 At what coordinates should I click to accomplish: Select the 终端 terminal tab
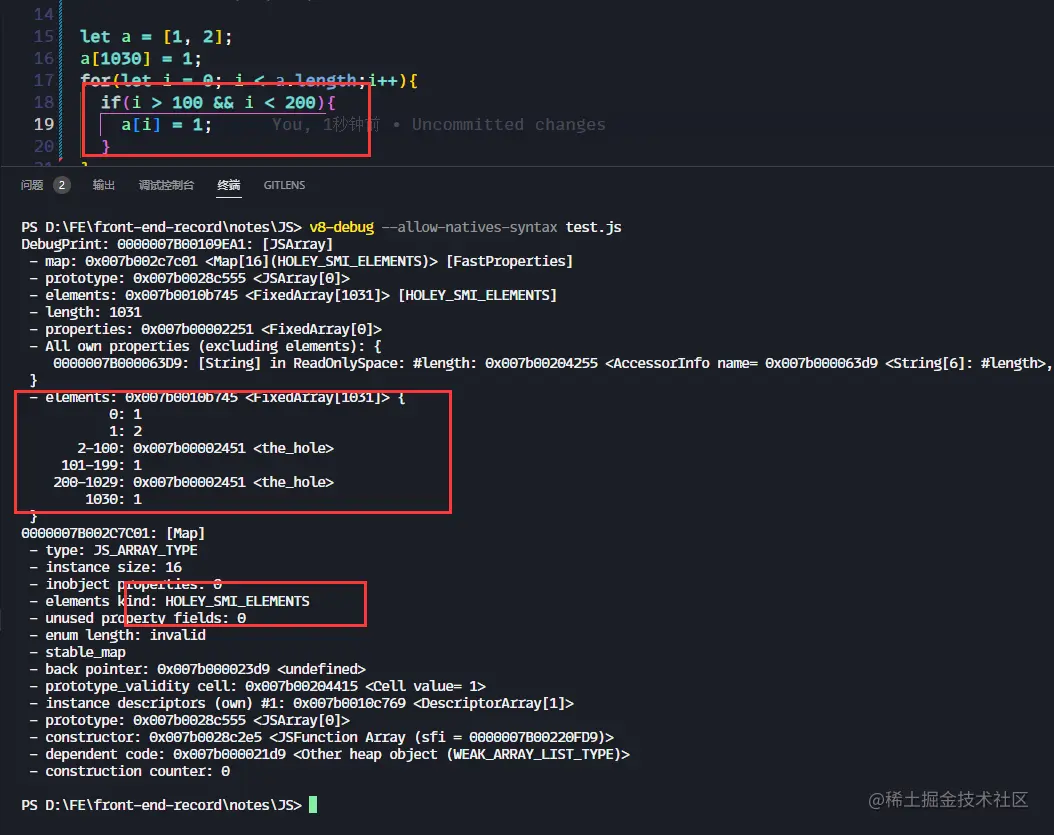[x=229, y=185]
